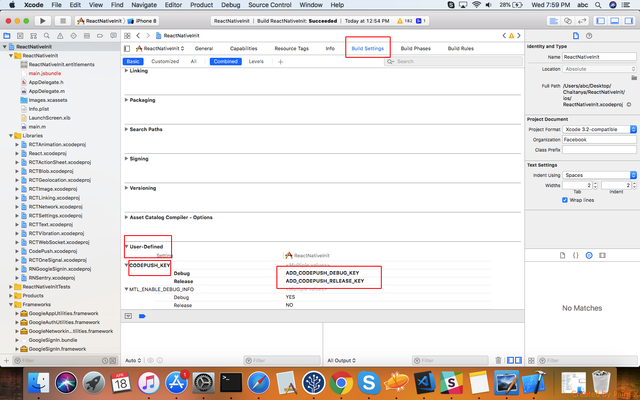The image size is (640, 400).
Task: Open the Report navigator speech bubble icon
Action: click(113, 36)
